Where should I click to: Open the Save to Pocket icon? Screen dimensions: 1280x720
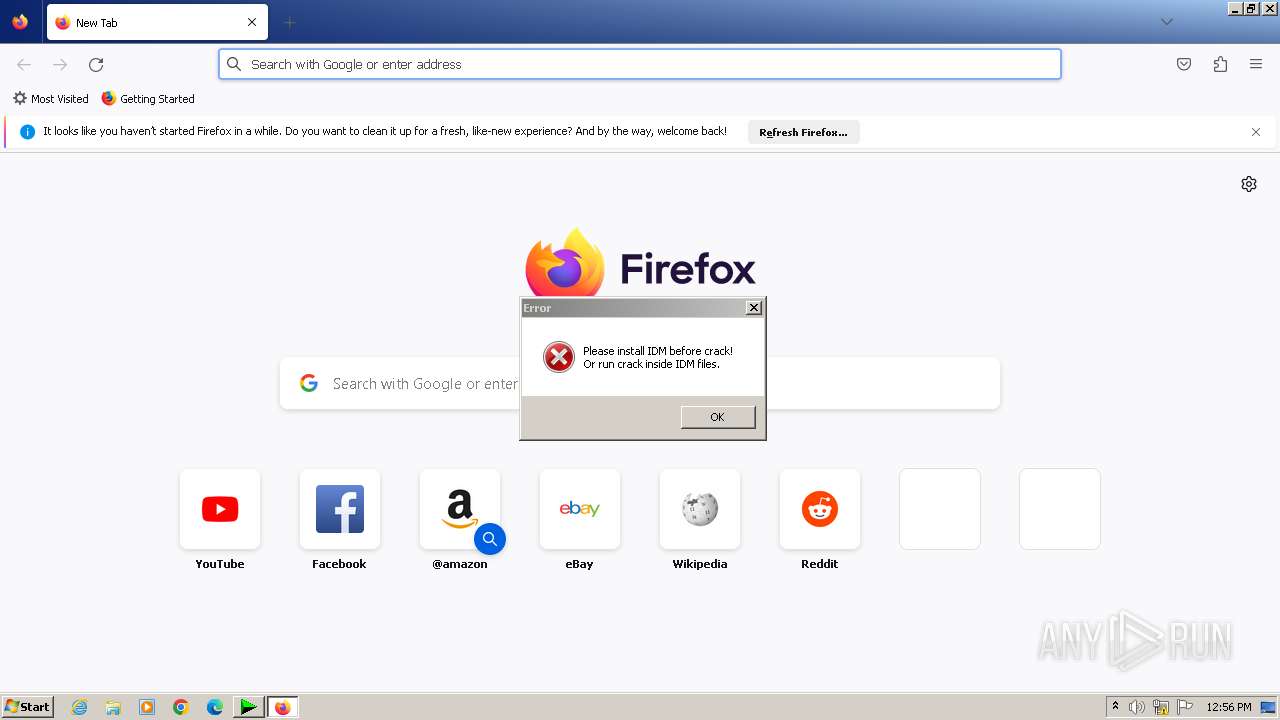click(1184, 64)
